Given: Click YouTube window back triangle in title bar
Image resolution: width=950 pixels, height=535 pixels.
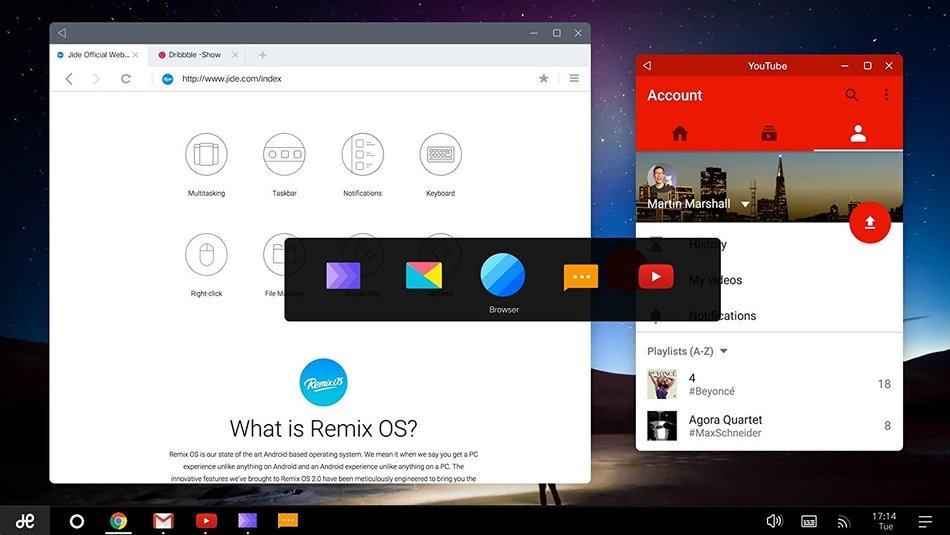Looking at the screenshot, I should (x=647, y=65).
